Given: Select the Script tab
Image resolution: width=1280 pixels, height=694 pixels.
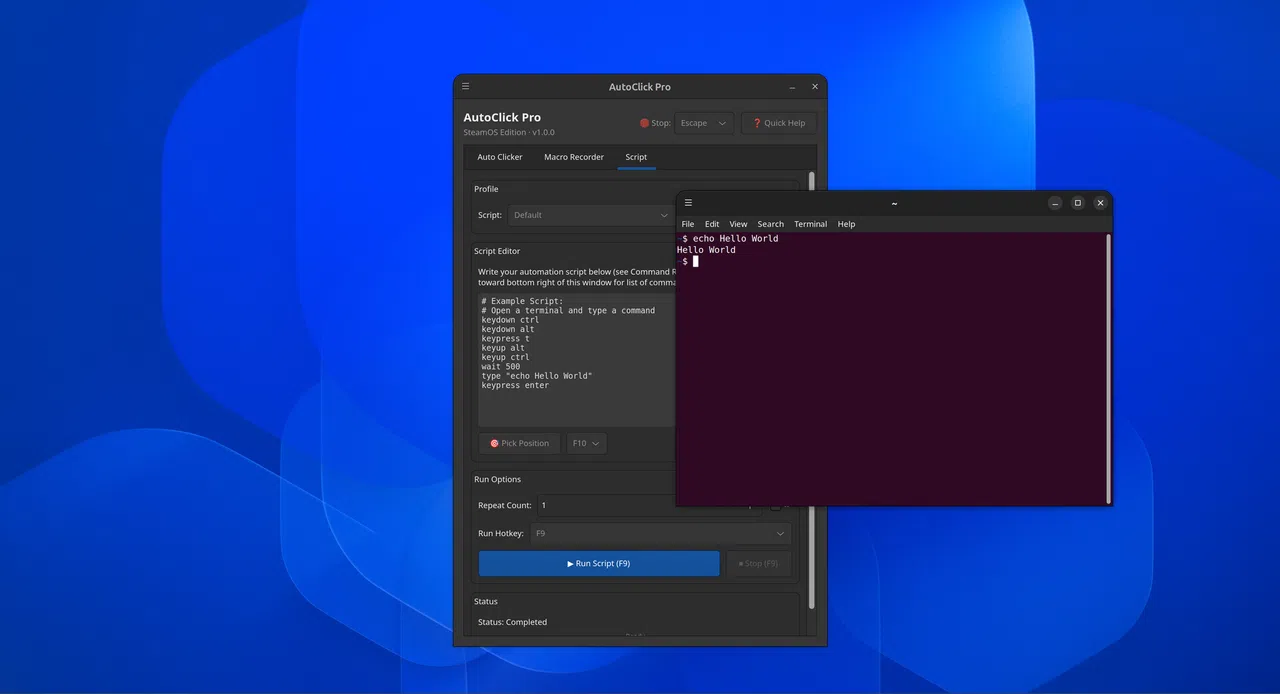Looking at the screenshot, I should [x=636, y=157].
